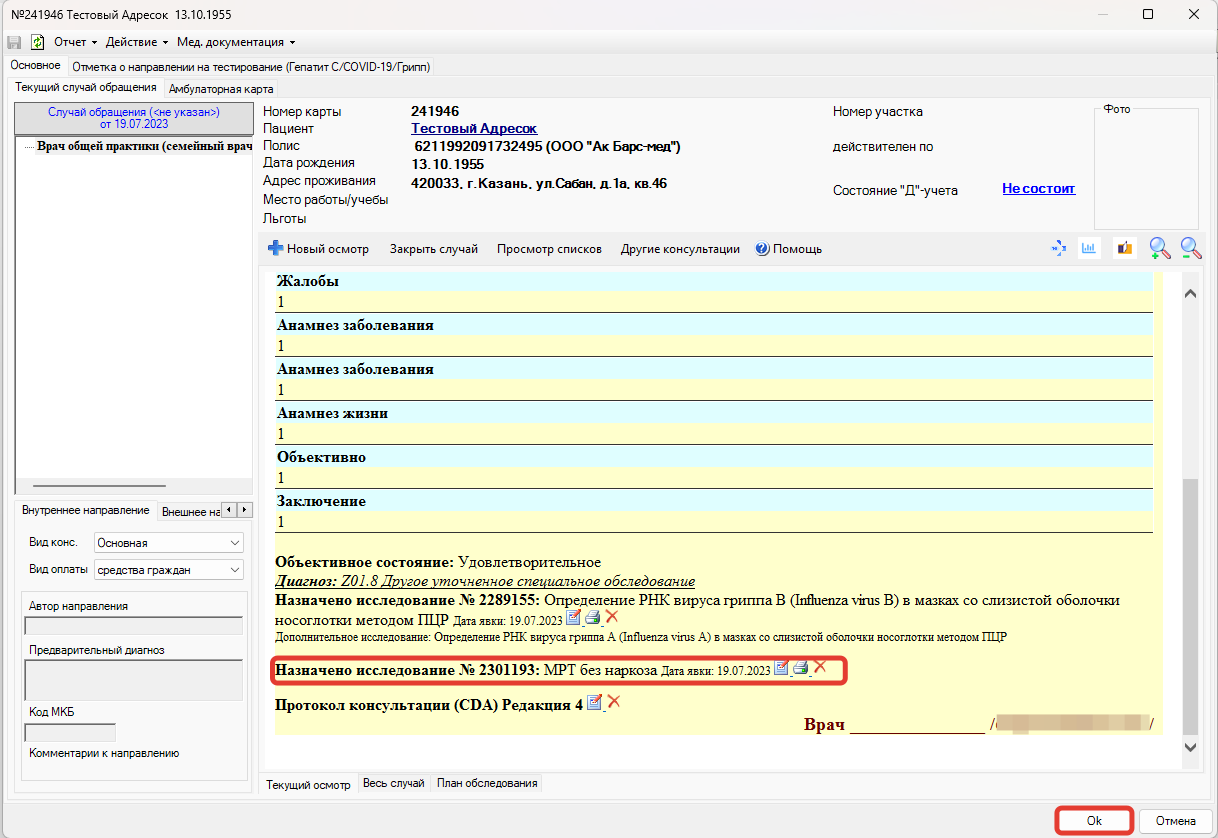Delete study № 2301193 with red cross

point(820,667)
